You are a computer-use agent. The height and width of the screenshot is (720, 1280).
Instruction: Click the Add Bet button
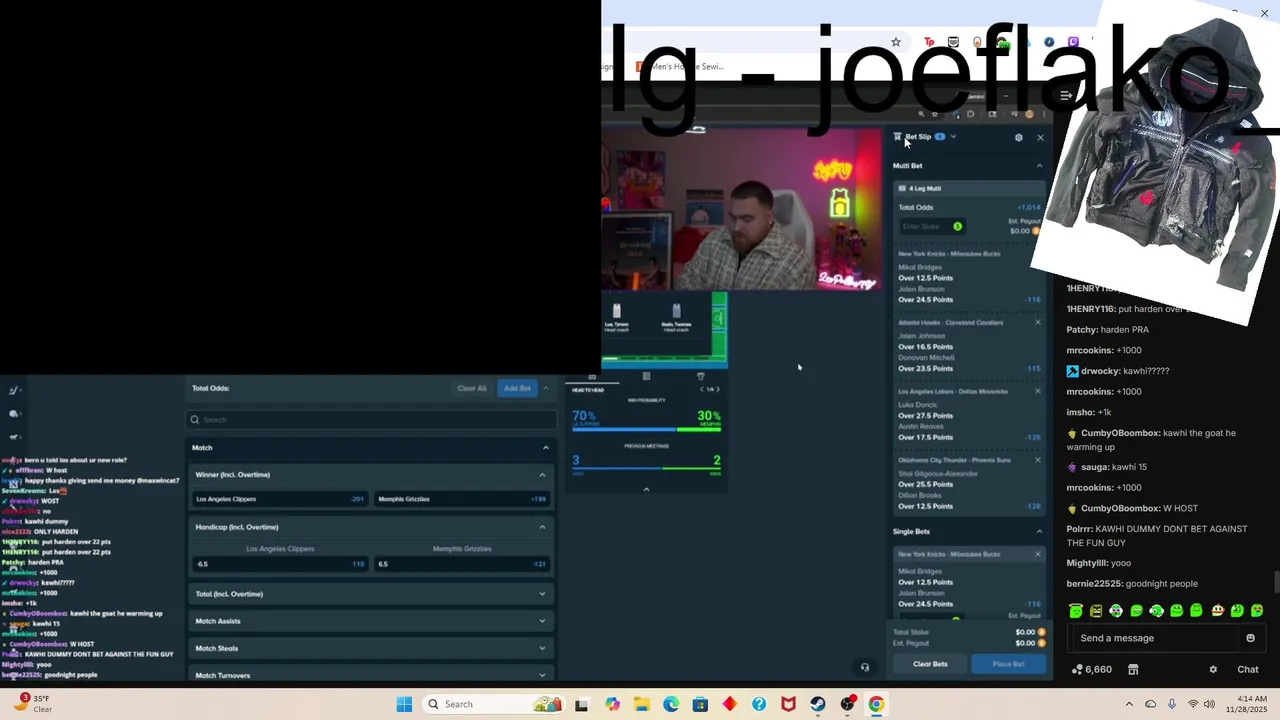[517, 388]
